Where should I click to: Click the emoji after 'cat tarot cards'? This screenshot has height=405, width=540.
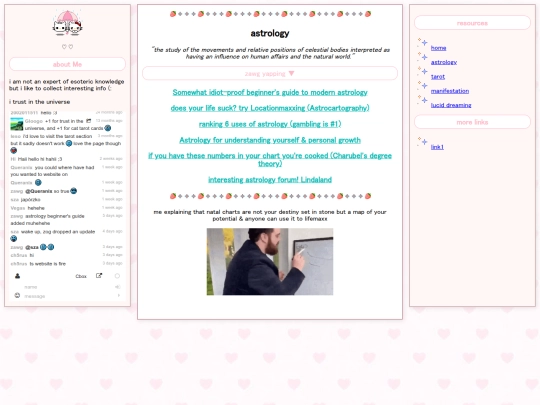108,128
